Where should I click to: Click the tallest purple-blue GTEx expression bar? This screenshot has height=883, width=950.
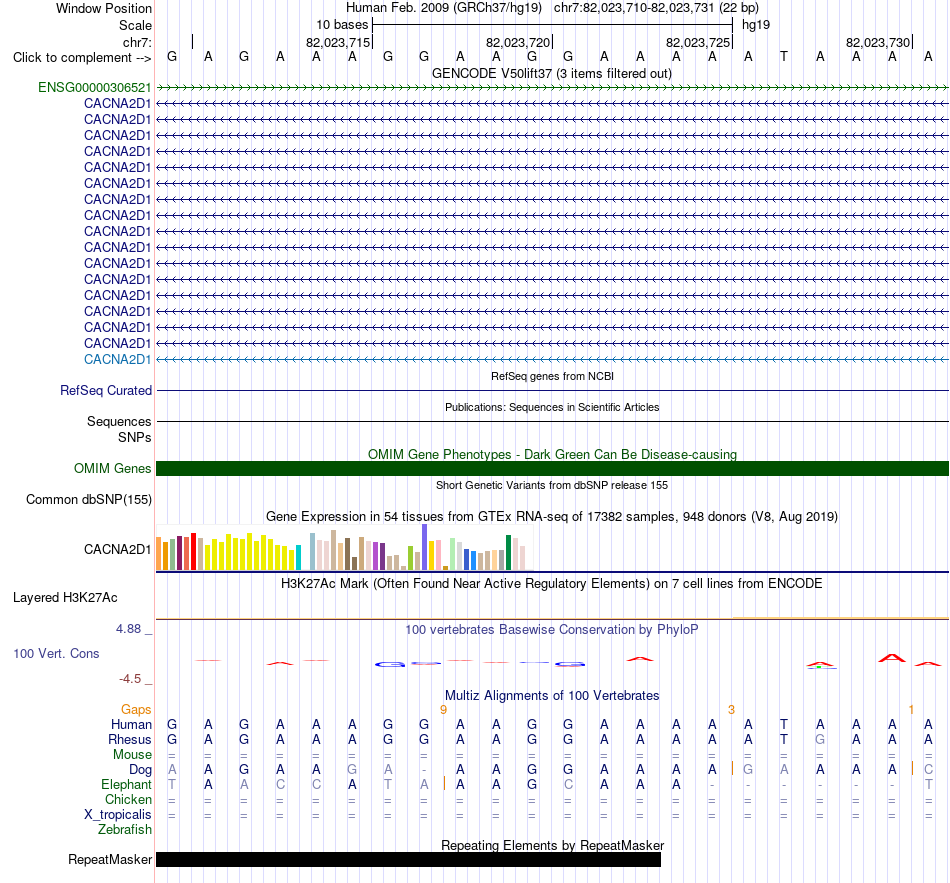(425, 547)
